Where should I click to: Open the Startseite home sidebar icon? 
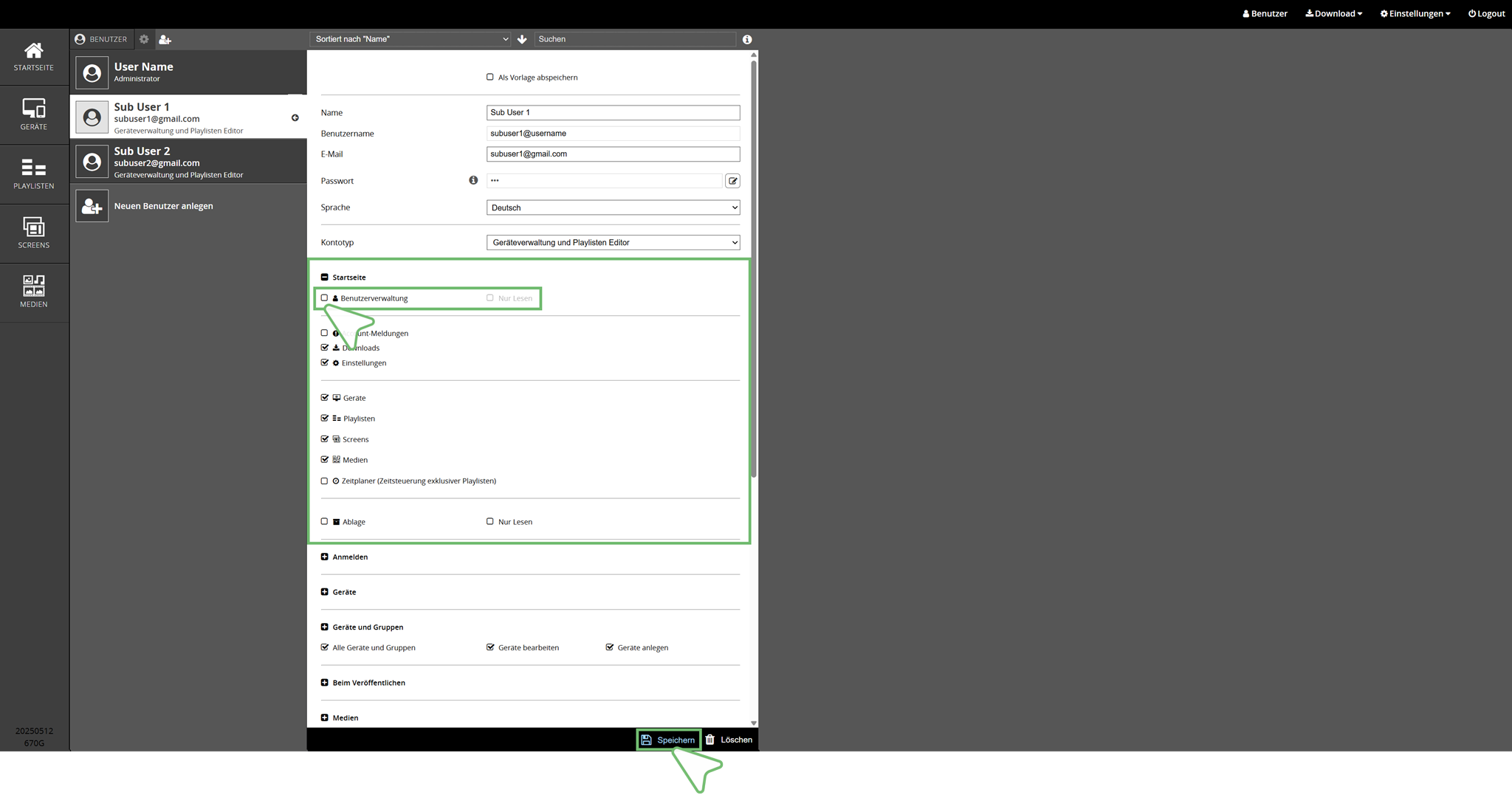click(34, 57)
